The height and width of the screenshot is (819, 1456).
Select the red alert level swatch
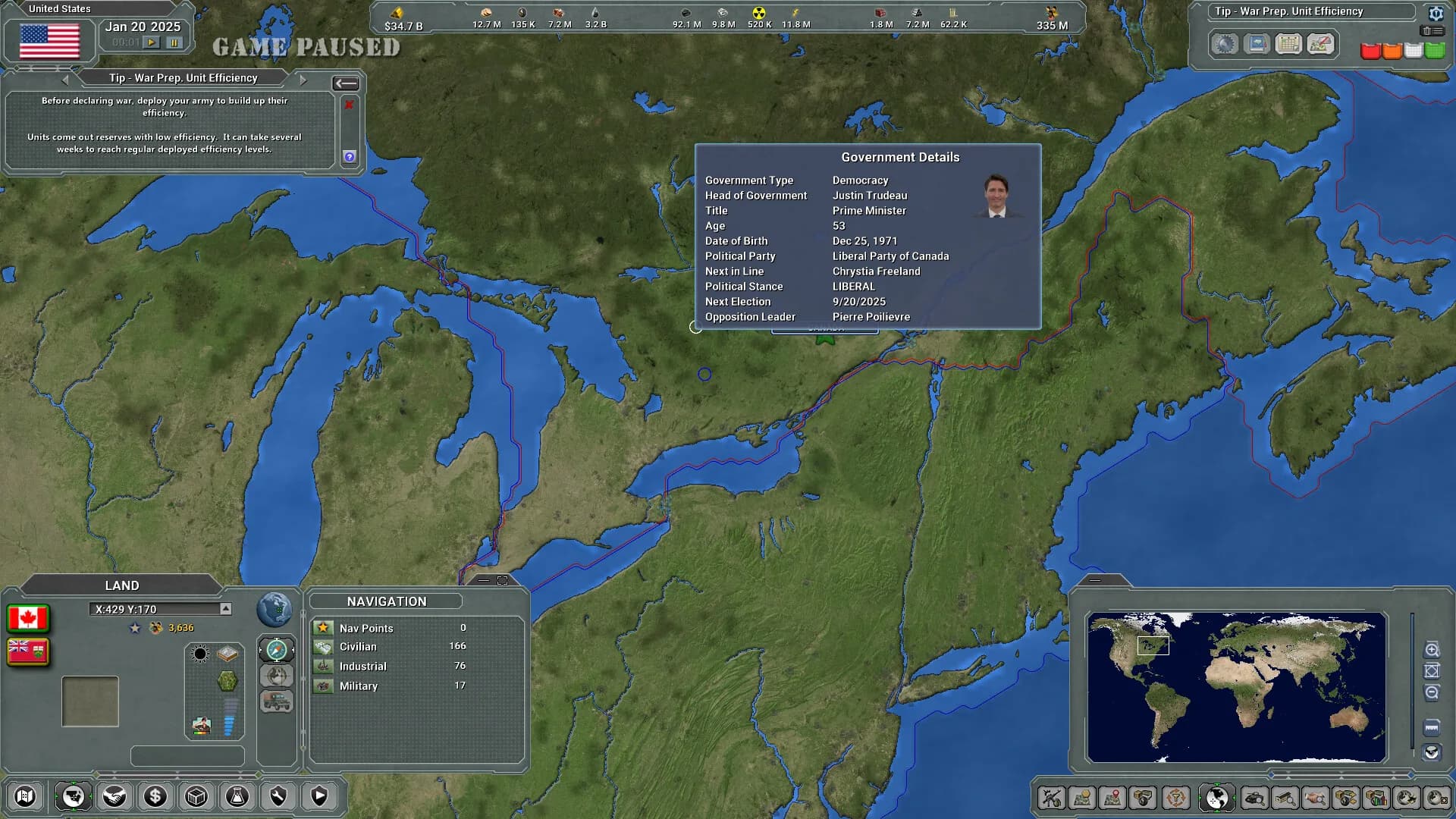(1371, 51)
